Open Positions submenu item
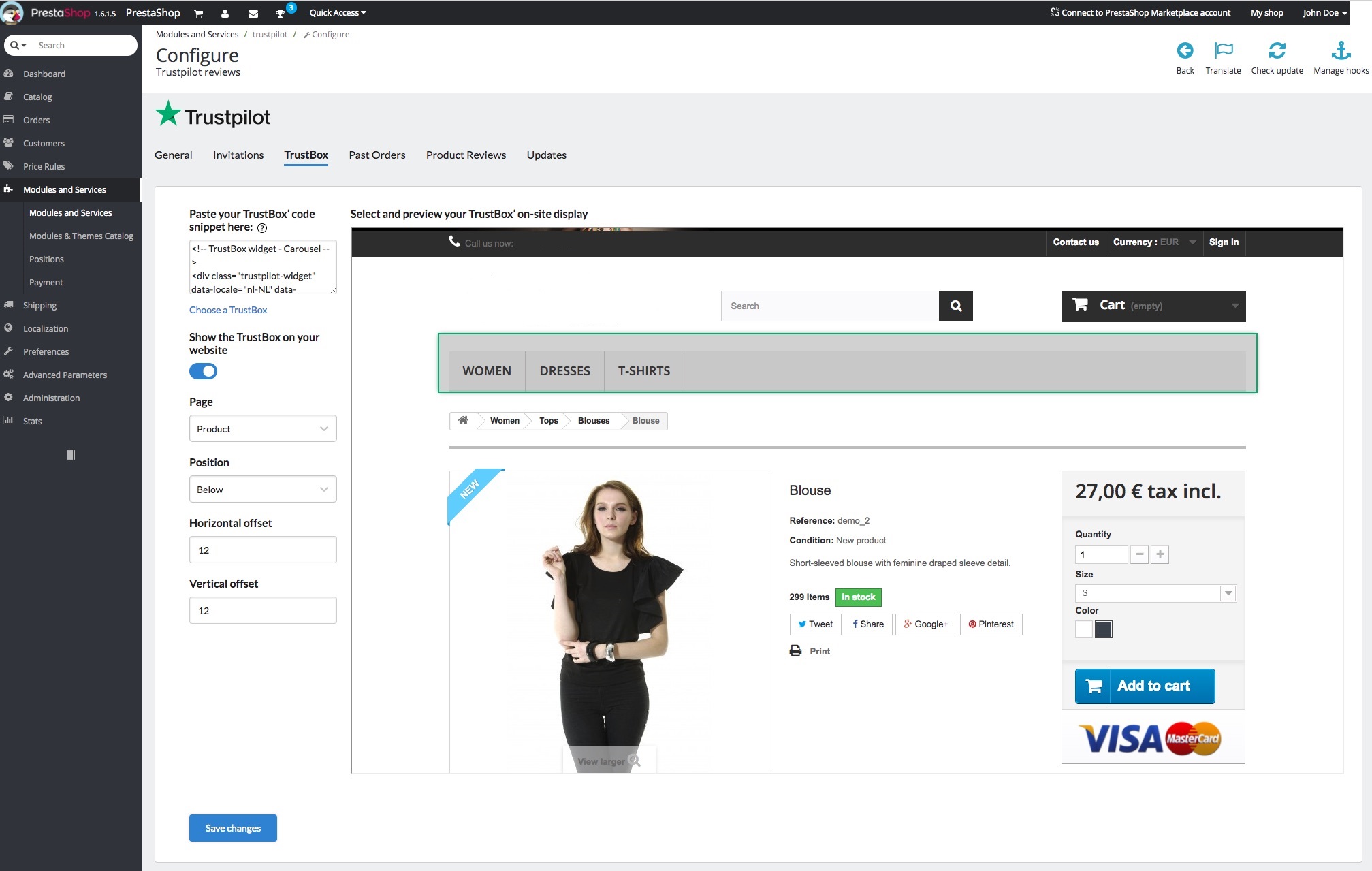The image size is (1372, 871). pyautogui.click(x=46, y=259)
